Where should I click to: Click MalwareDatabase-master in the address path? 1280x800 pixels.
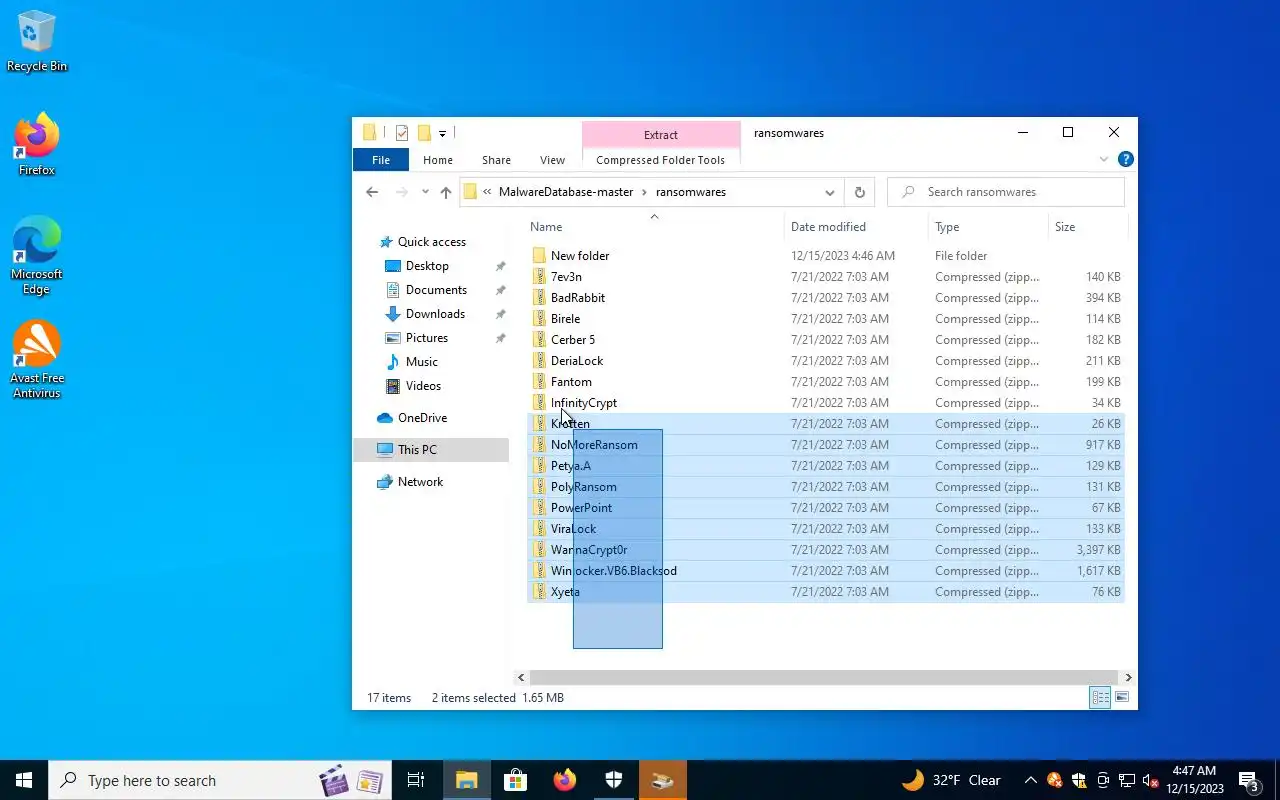[566, 192]
